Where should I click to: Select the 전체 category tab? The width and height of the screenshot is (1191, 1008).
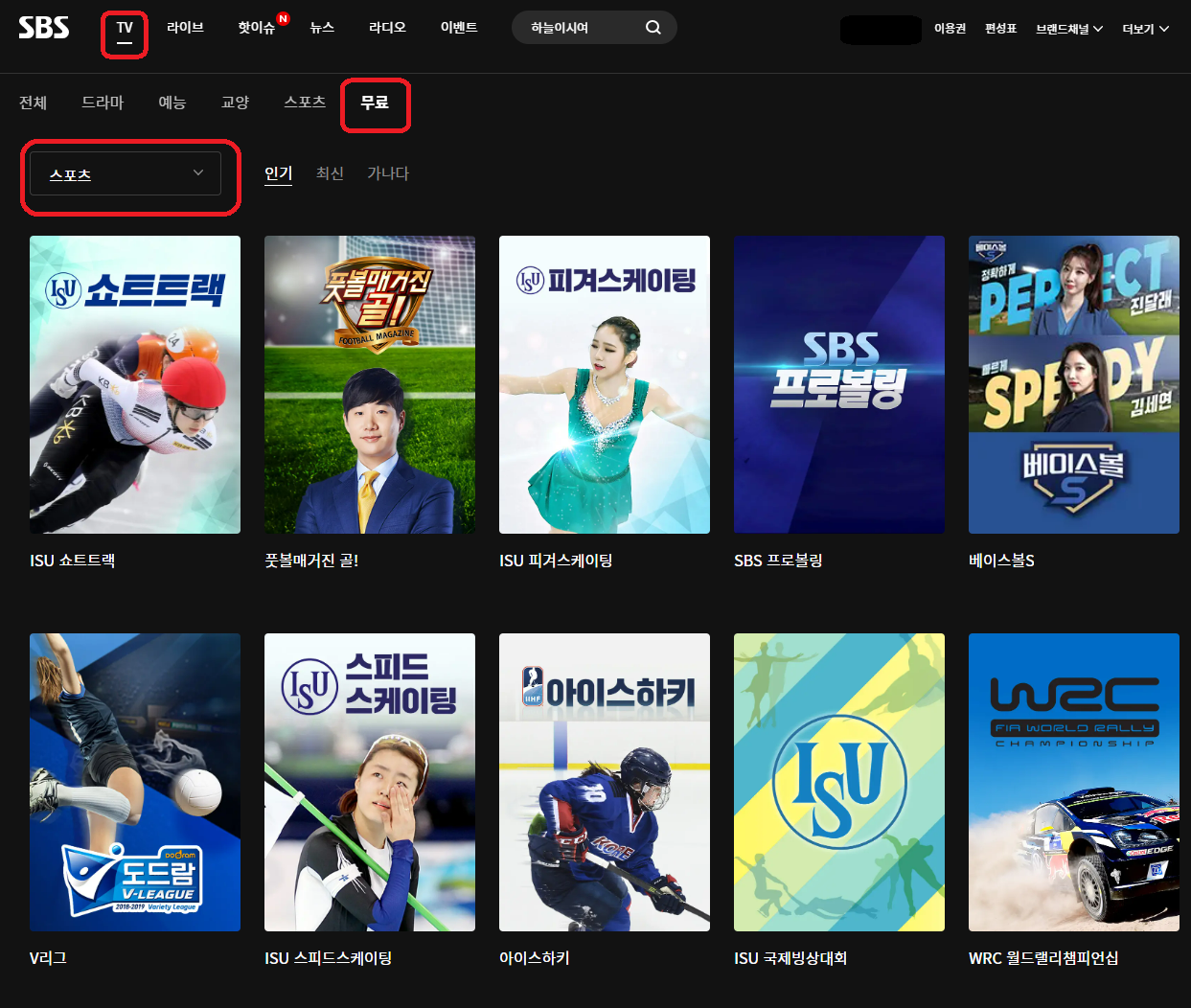pos(34,103)
